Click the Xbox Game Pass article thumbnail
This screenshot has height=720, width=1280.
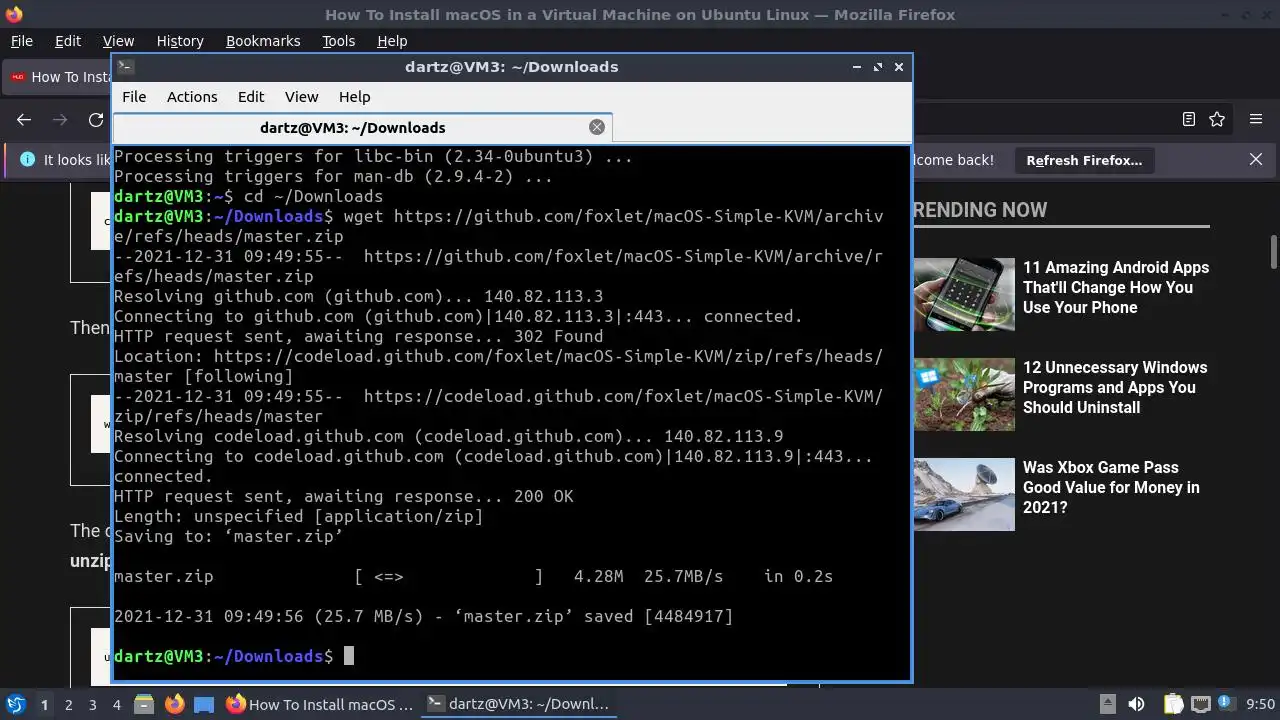[x=964, y=494]
